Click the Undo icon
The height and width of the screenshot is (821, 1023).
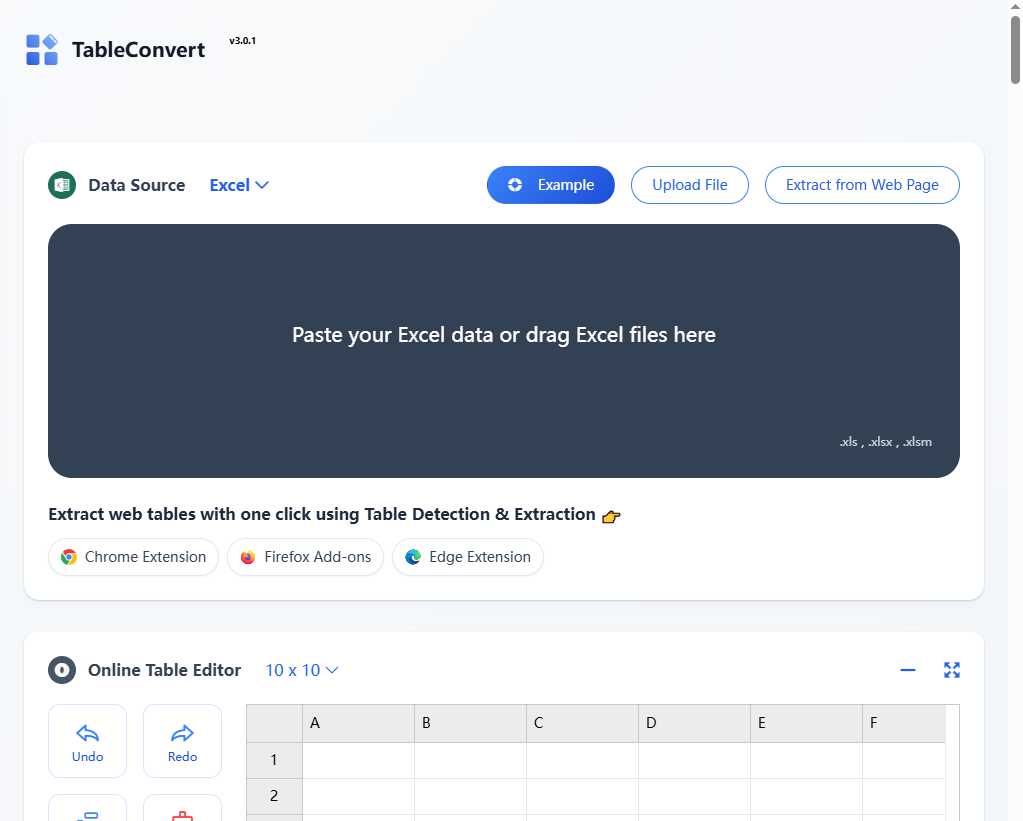point(87,733)
